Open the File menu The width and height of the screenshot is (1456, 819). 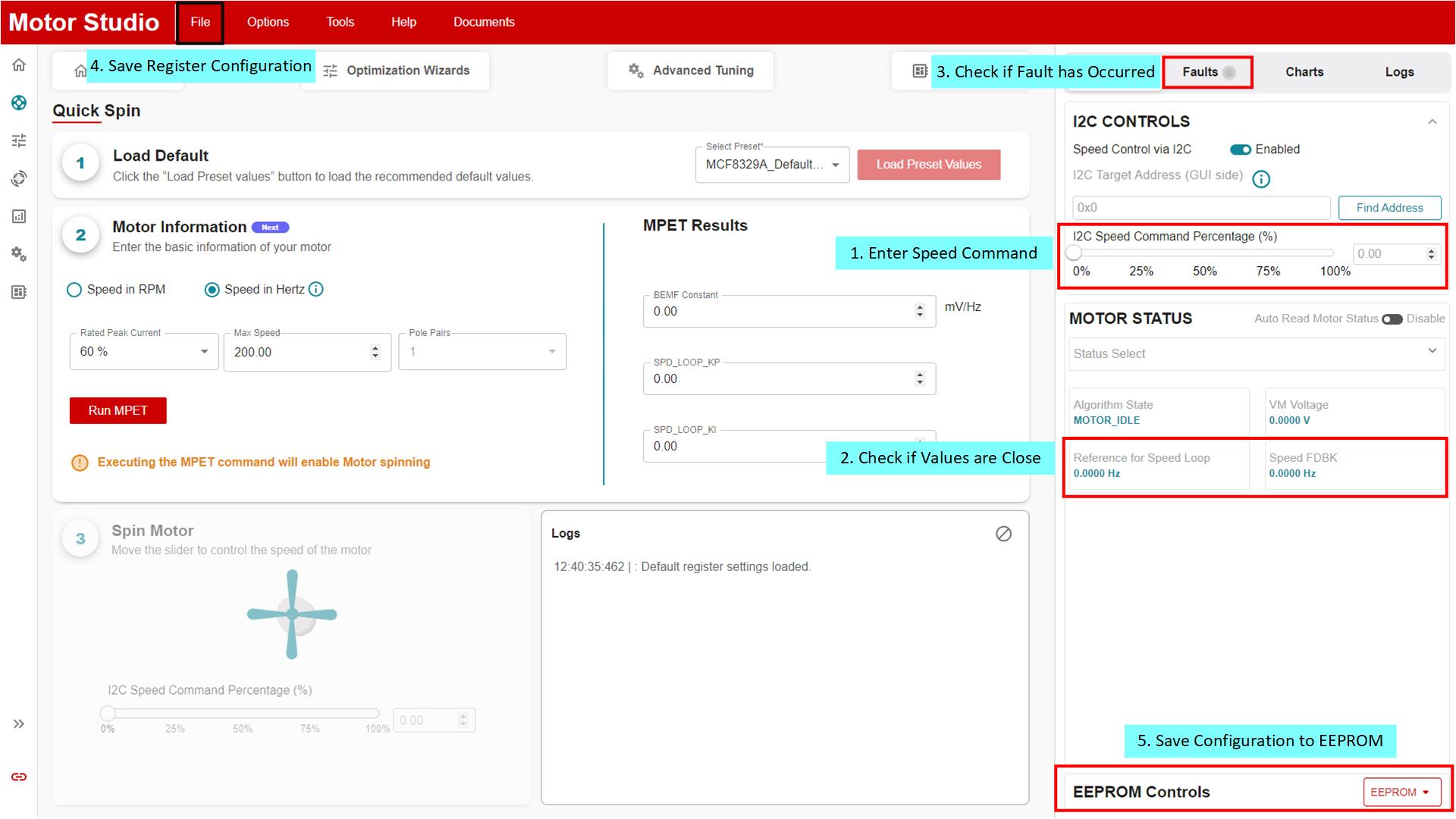(200, 22)
